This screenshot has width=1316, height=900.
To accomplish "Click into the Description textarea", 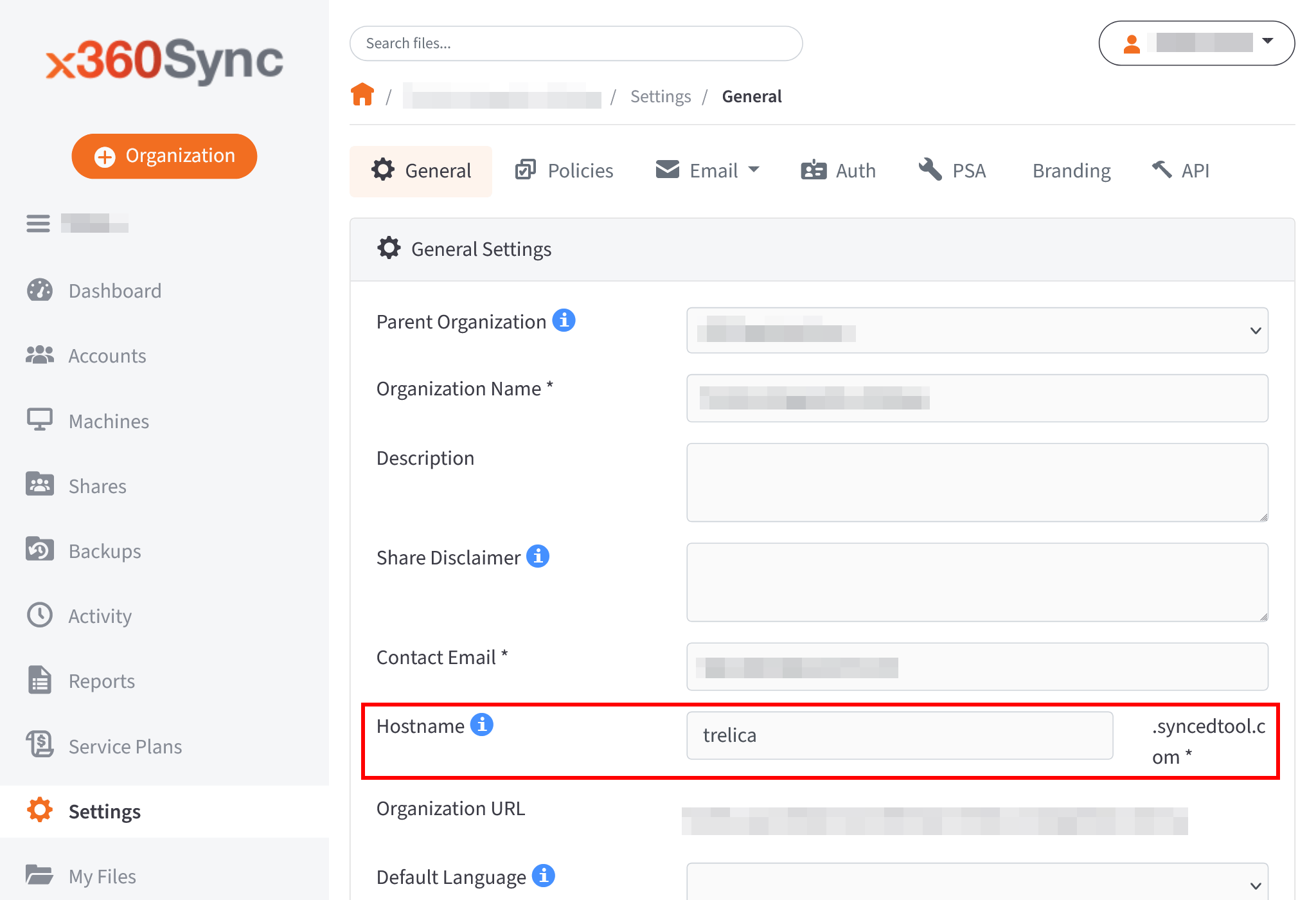I will 977,482.
